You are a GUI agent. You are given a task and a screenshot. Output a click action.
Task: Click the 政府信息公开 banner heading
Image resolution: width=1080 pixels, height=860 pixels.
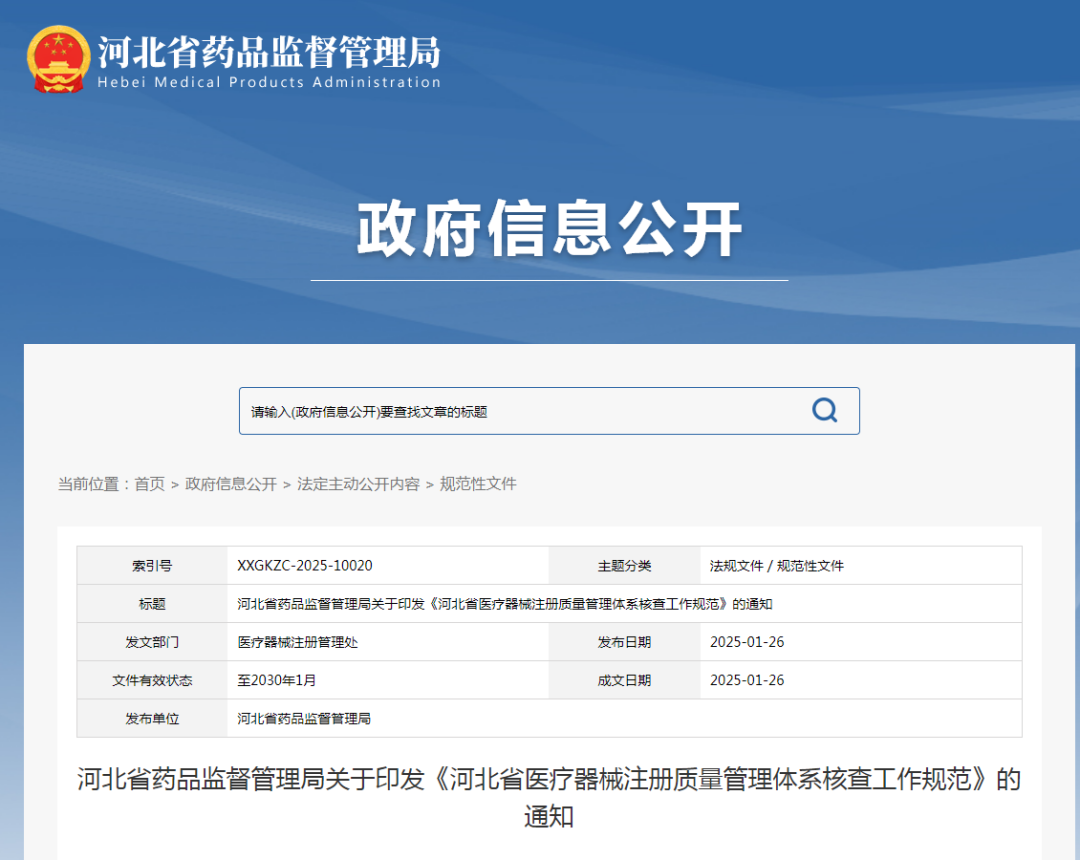click(549, 228)
